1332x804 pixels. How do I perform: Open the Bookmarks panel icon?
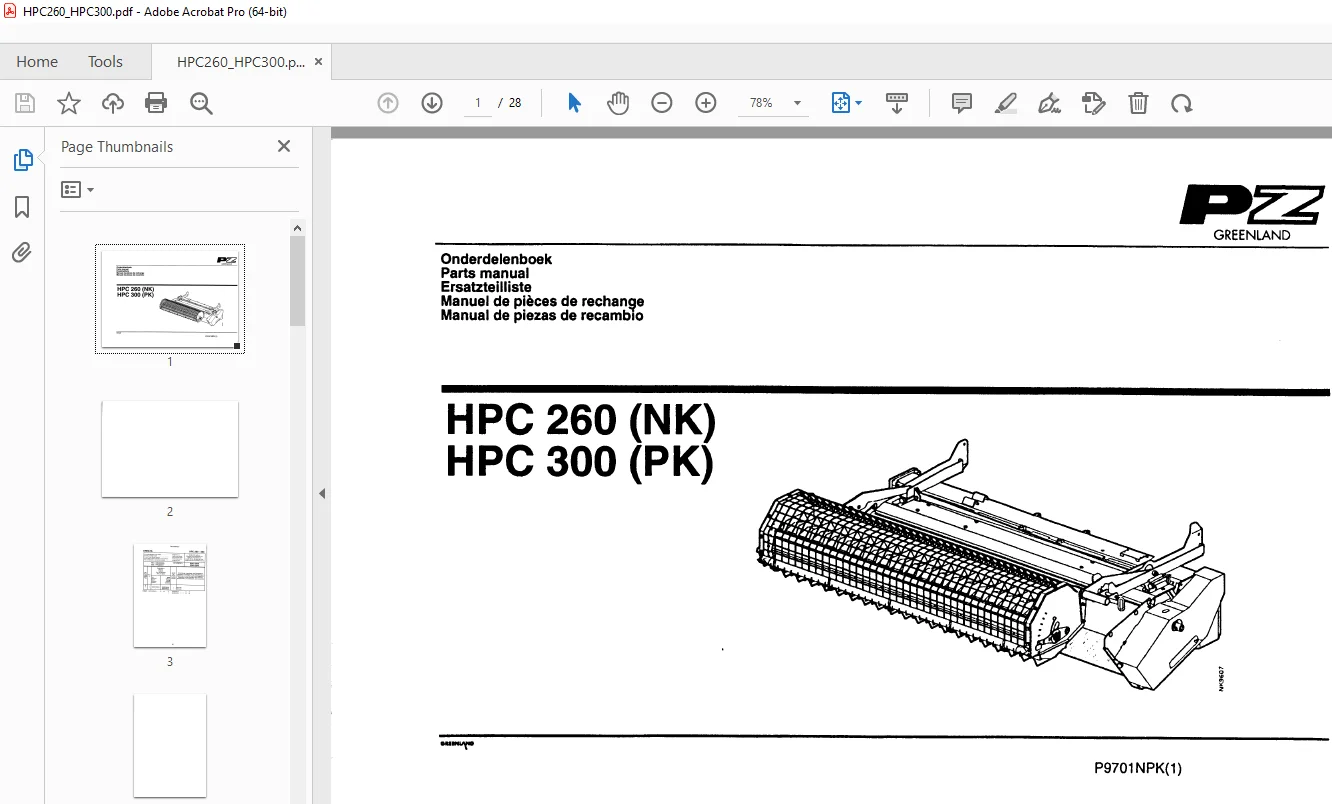tap(22, 207)
